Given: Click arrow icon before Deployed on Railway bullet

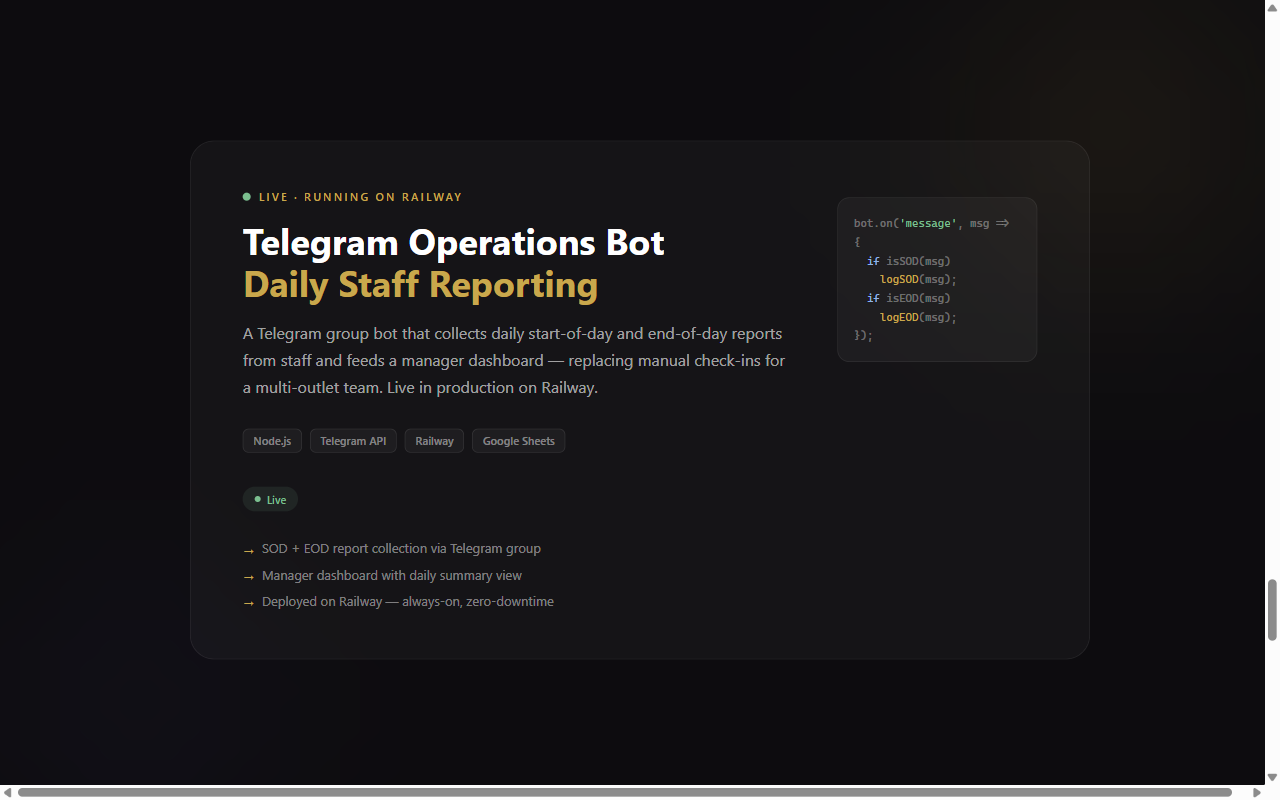Looking at the screenshot, I should [x=249, y=603].
